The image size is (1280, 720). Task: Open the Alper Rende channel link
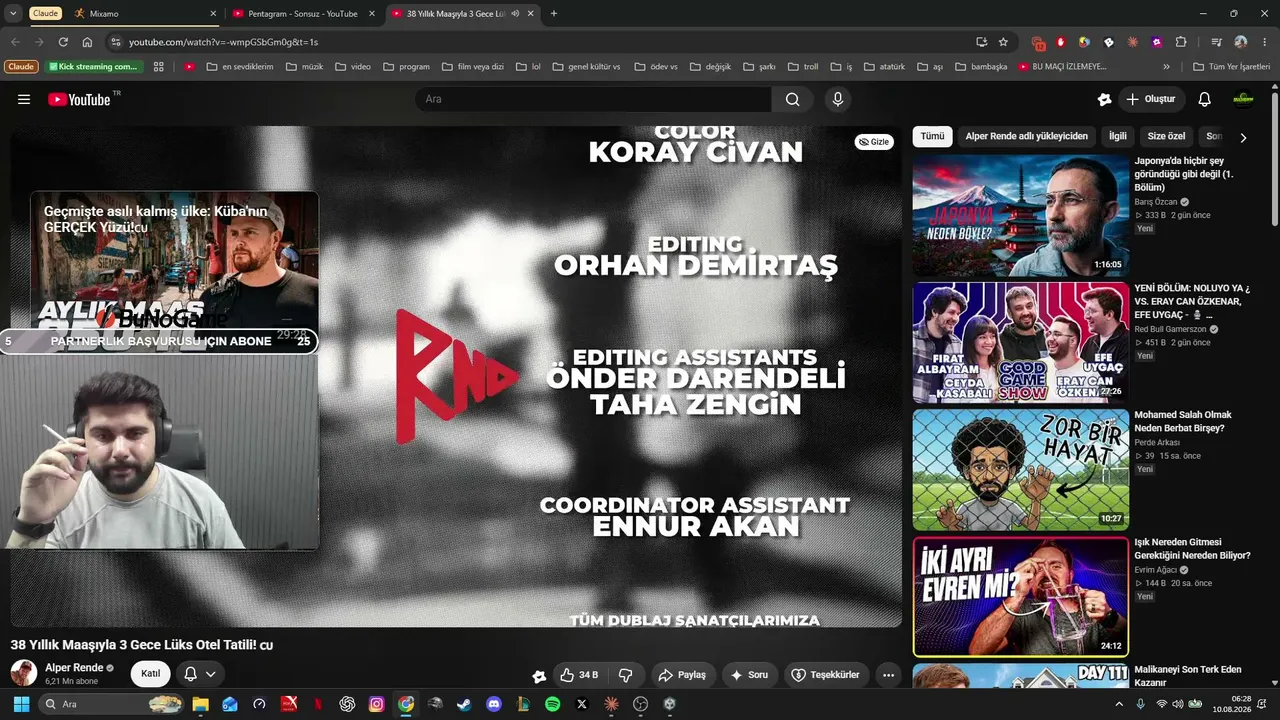tap(74, 668)
